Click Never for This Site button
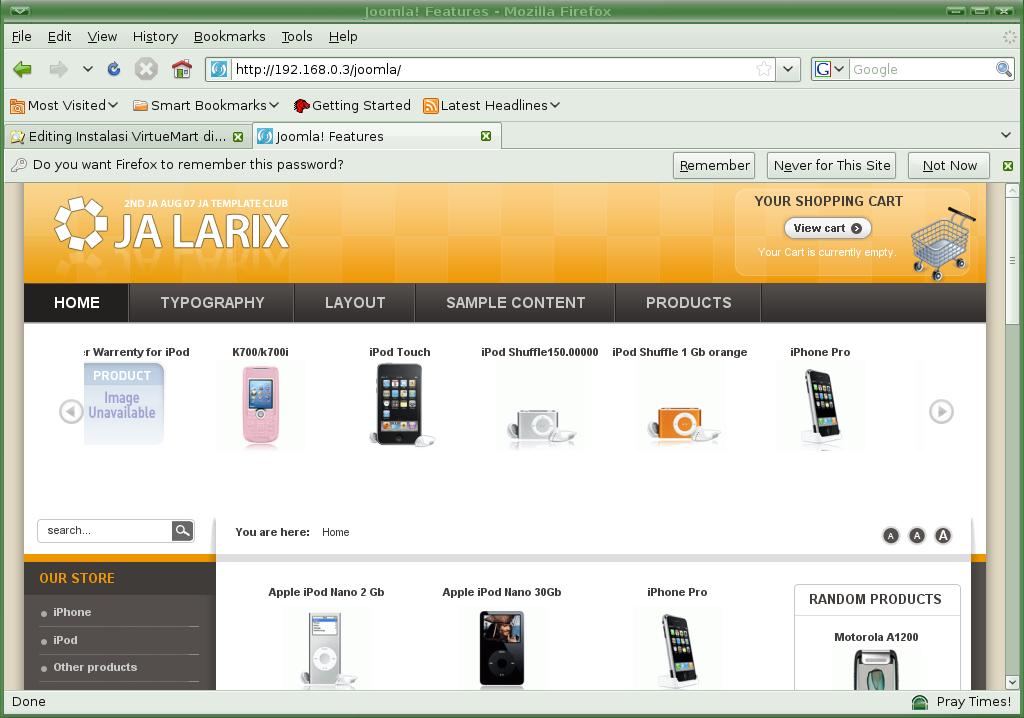Image resolution: width=1024 pixels, height=718 pixels. pos(831,165)
